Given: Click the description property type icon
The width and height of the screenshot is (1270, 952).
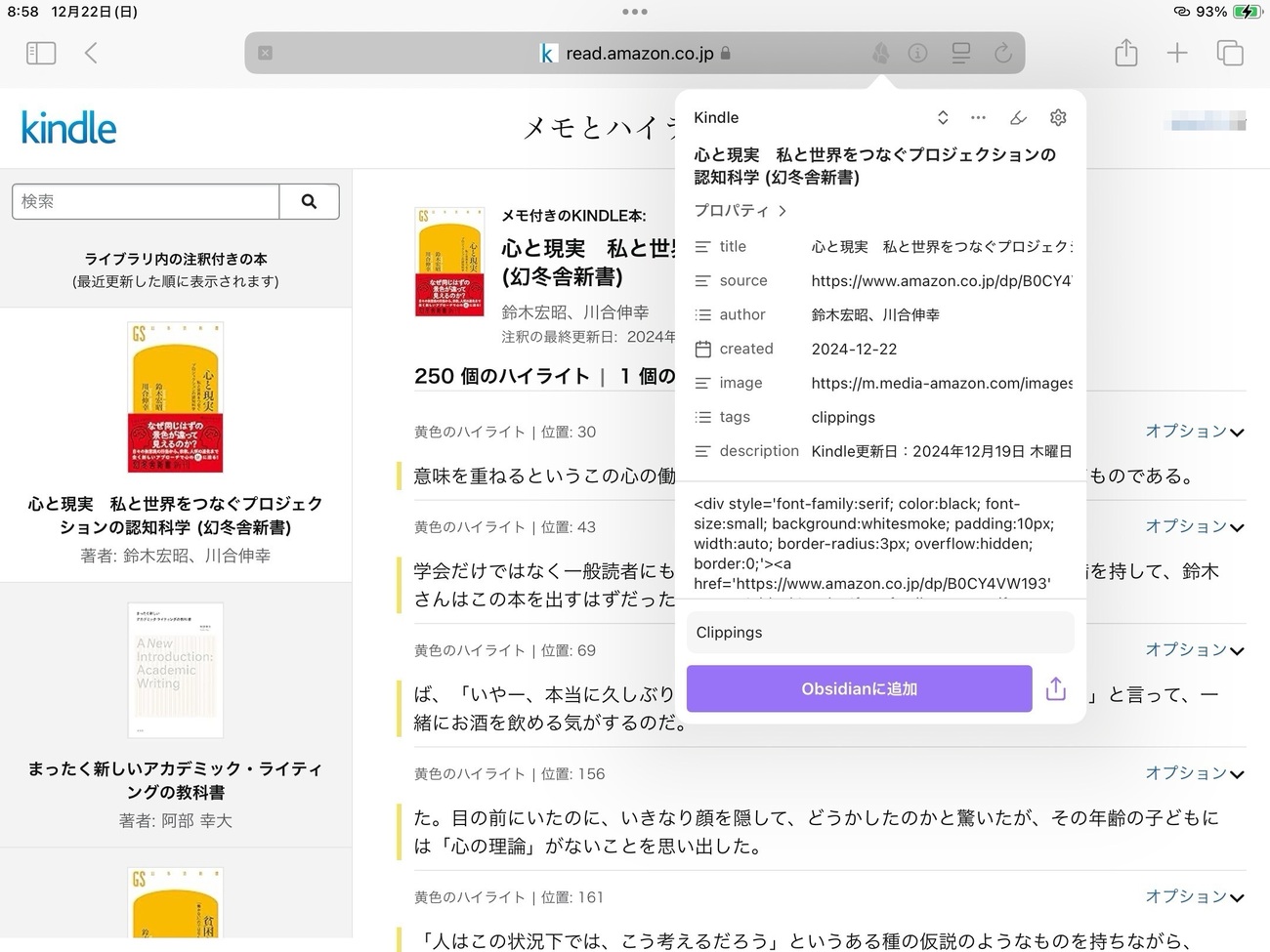Looking at the screenshot, I should tap(702, 452).
